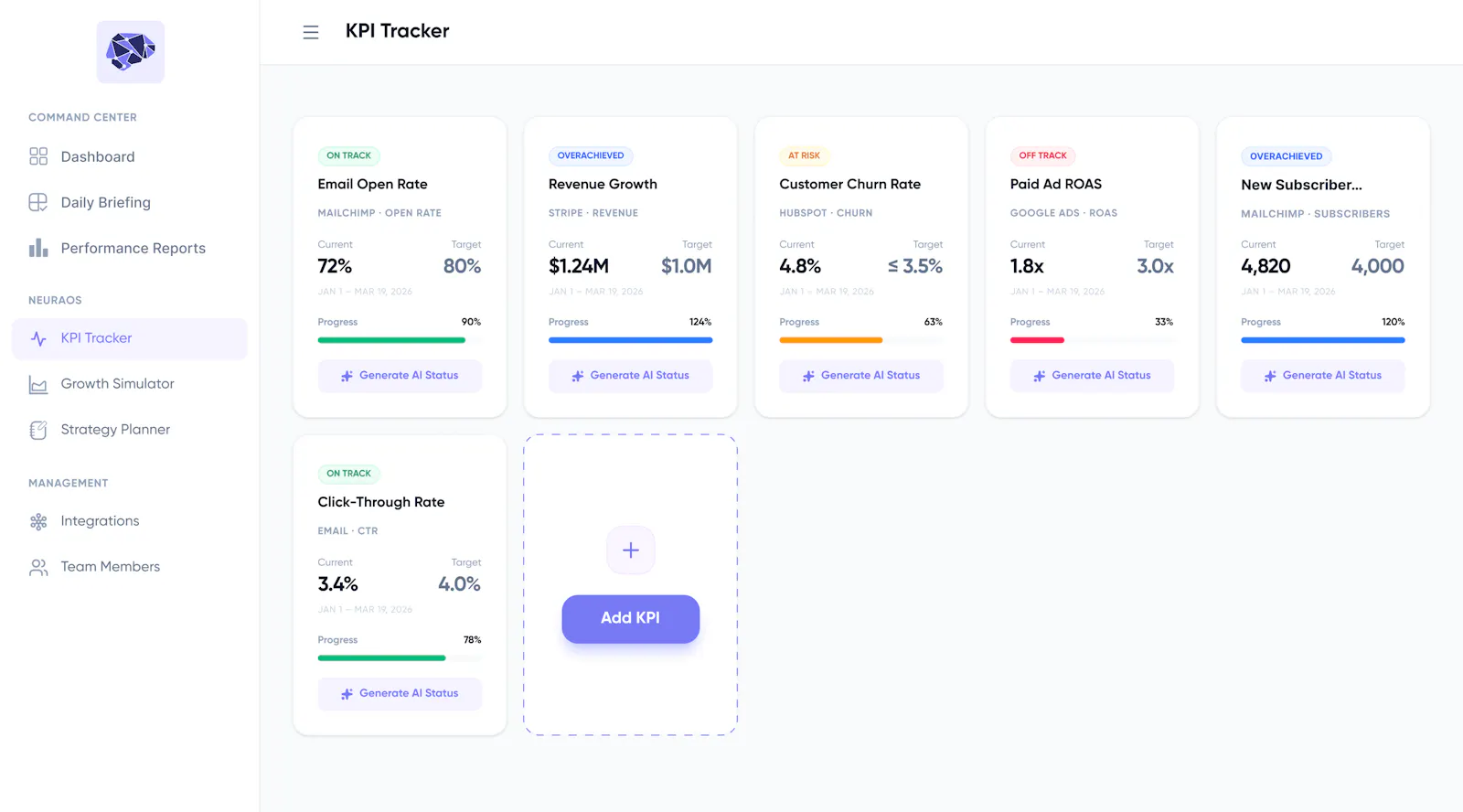Generate AI Status for Revenue Growth
This screenshot has width=1463, height=812.
pos(630,376)
